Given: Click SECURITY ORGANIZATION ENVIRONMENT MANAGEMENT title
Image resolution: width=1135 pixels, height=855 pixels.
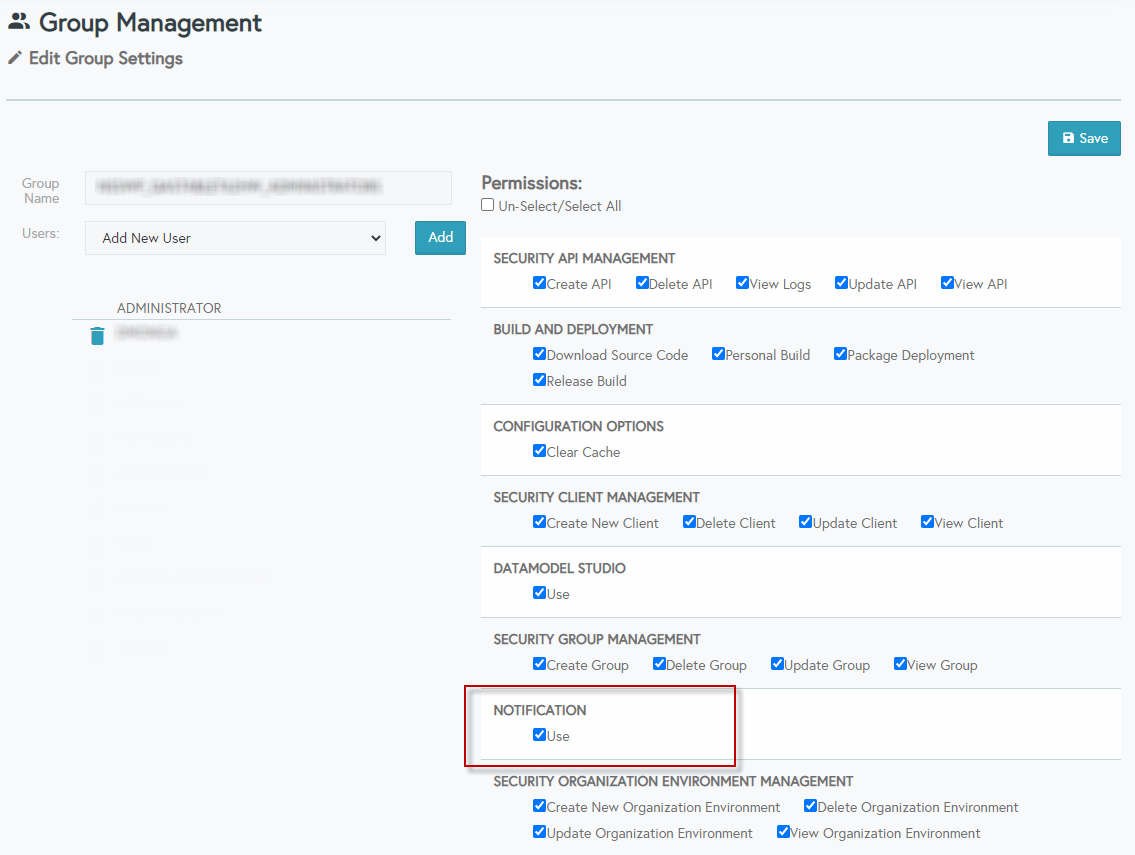Looking at the screenshot, I should pyautogui.click(x=673, y=781).
